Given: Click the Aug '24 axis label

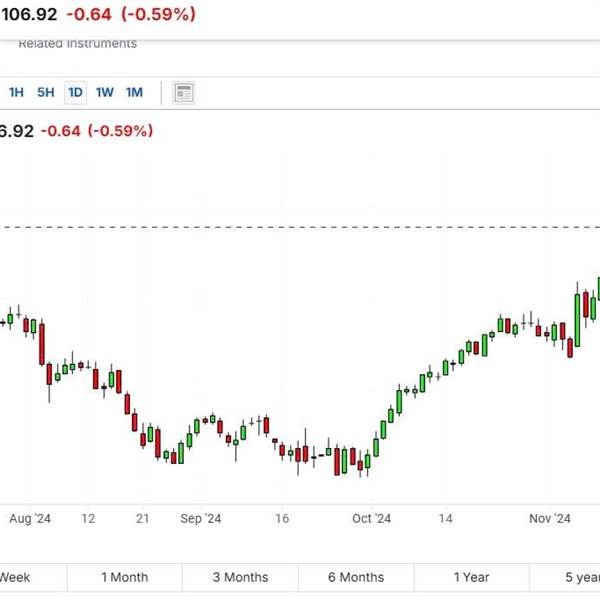Looking at the screenshot, I should coord(30,518).
